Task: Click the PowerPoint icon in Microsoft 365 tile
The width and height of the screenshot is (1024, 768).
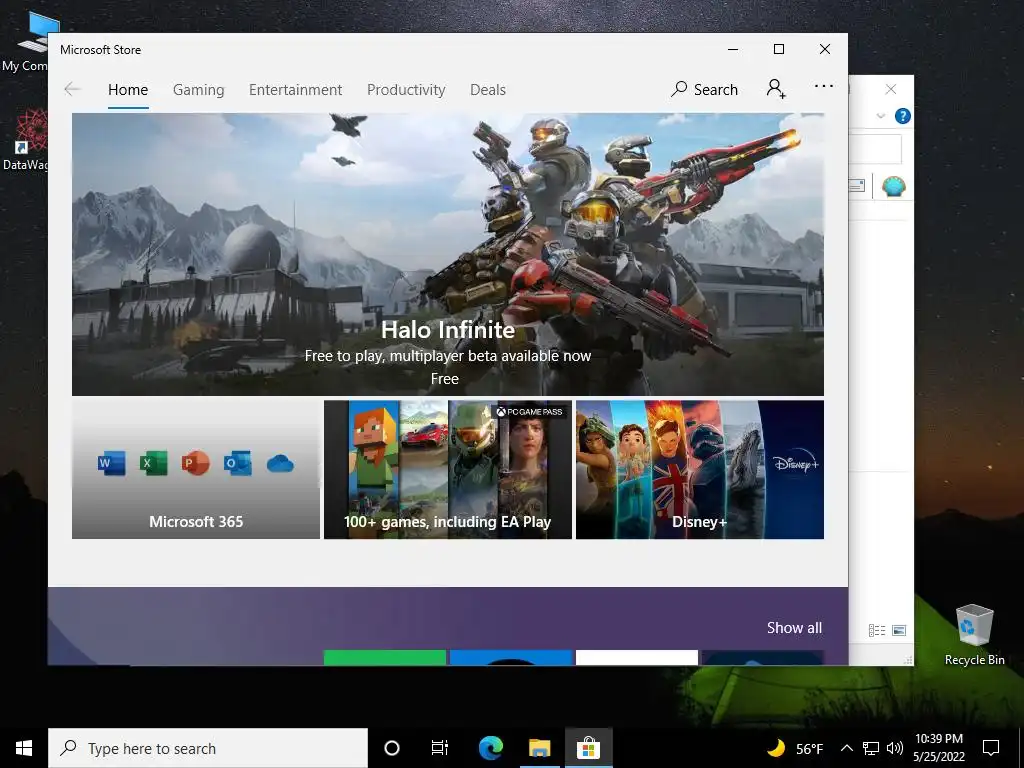Action: [195, 464]
